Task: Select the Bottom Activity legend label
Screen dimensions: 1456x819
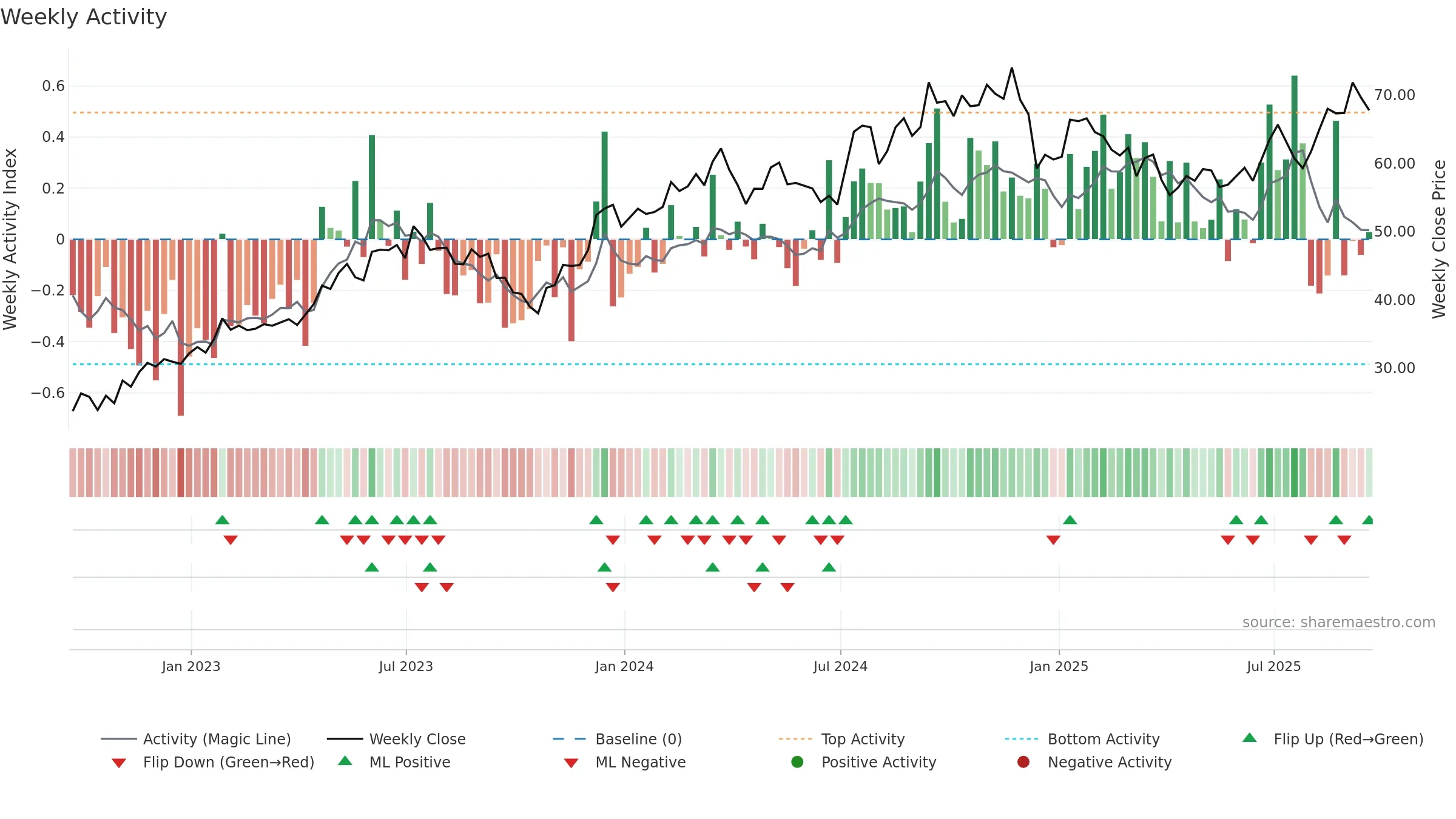Action: (x=1104, y=739)
